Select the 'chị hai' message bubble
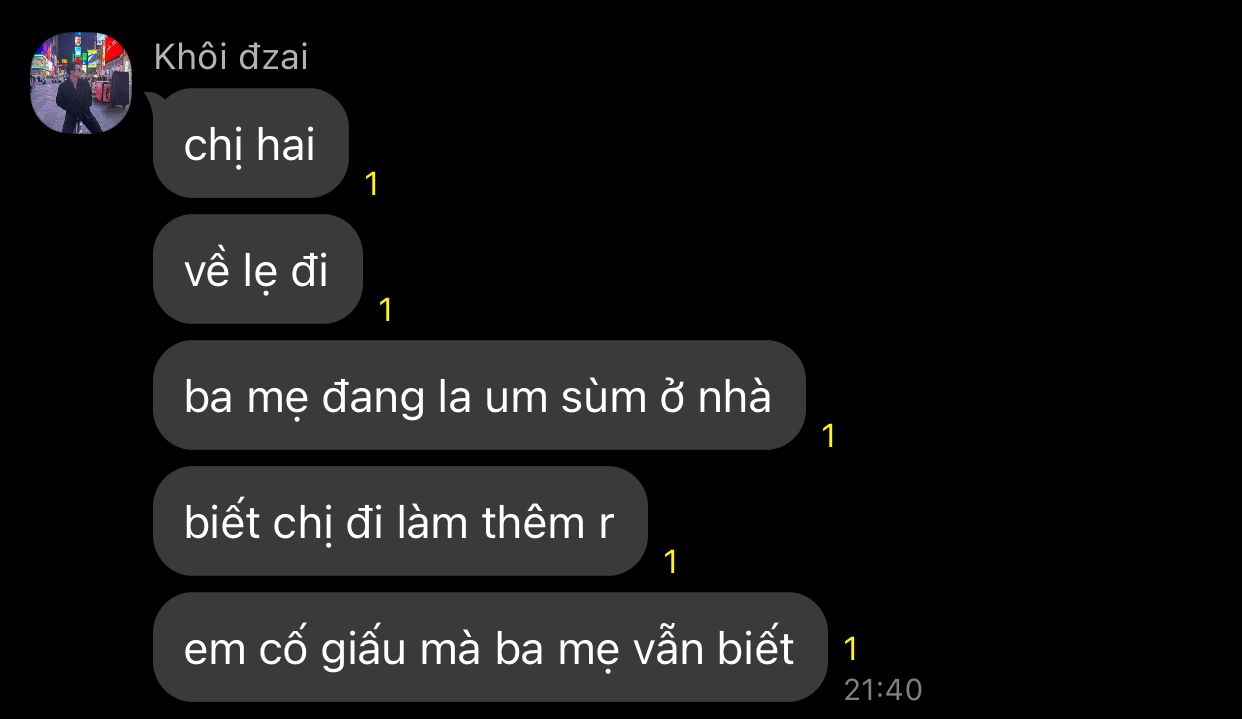The image size is (1242, 719). click(x=250, y=144)
